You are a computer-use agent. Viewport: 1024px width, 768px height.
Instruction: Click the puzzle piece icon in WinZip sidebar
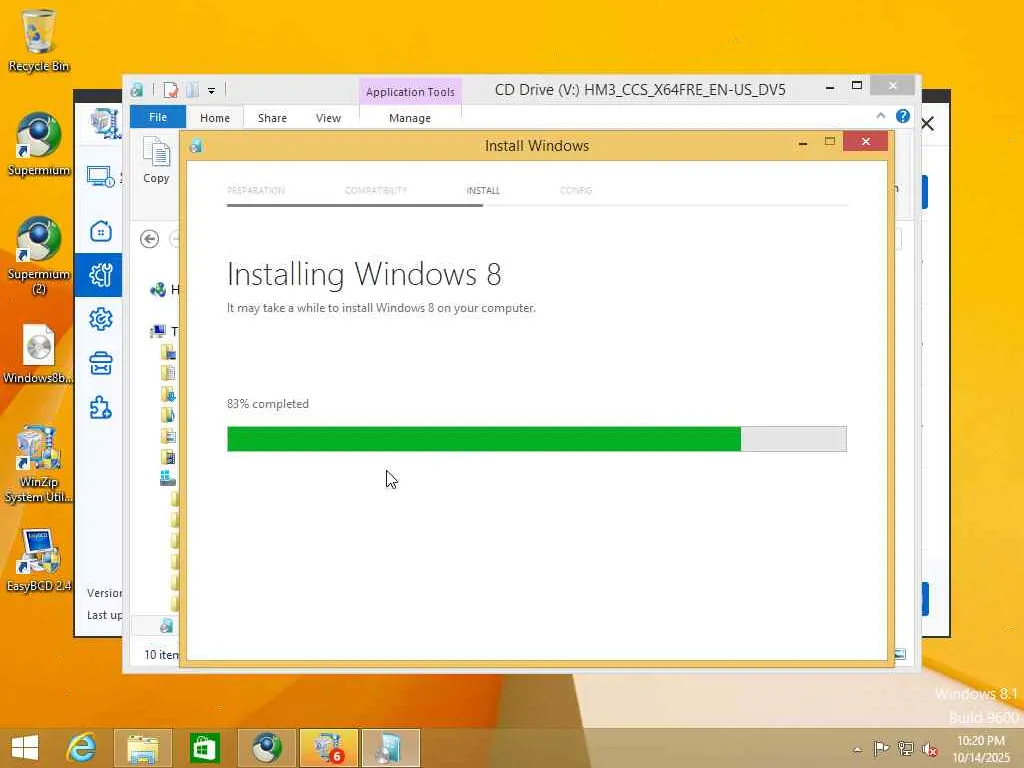tap(101, 408)
